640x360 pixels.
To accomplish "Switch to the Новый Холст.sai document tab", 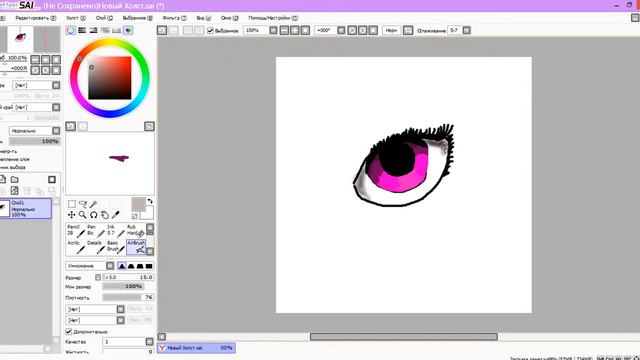I will [x=196, y=348].
